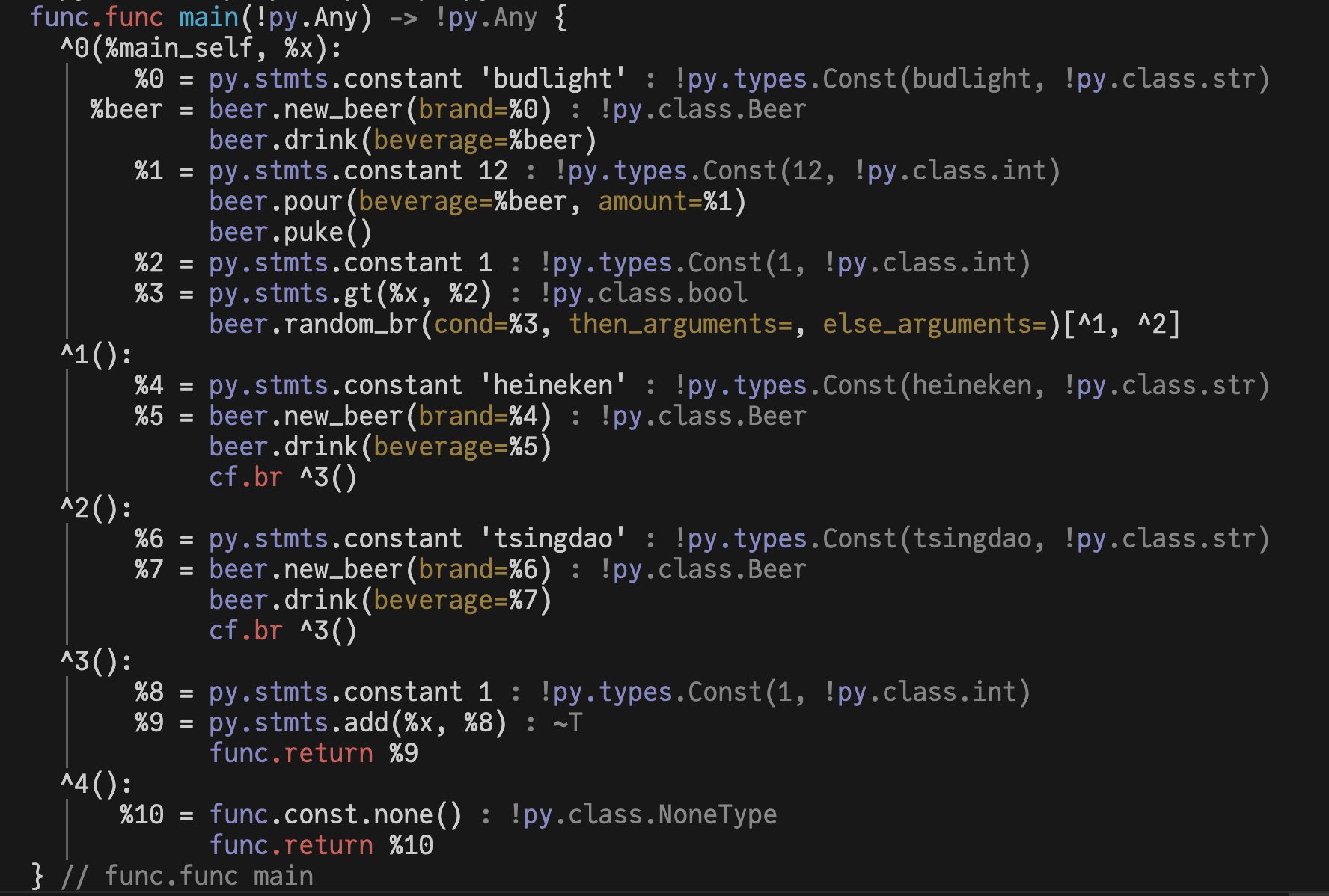Select the 'heineken' string constant

[x=554, y=384]
